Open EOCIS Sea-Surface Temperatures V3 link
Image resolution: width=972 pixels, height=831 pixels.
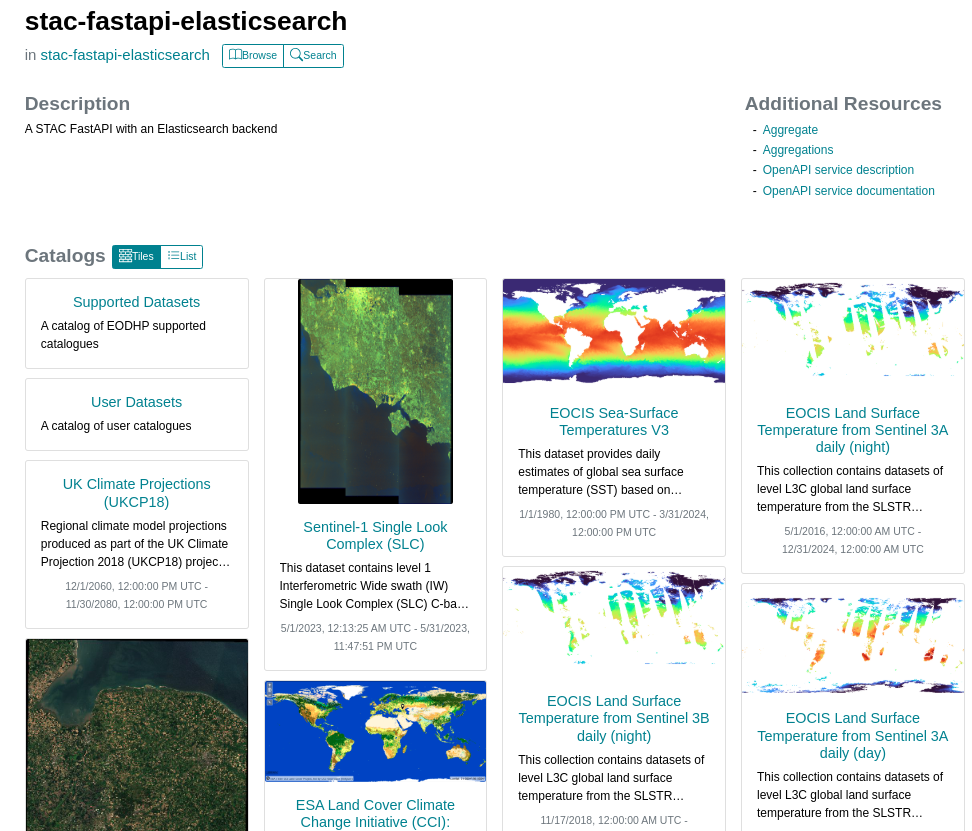614,421
